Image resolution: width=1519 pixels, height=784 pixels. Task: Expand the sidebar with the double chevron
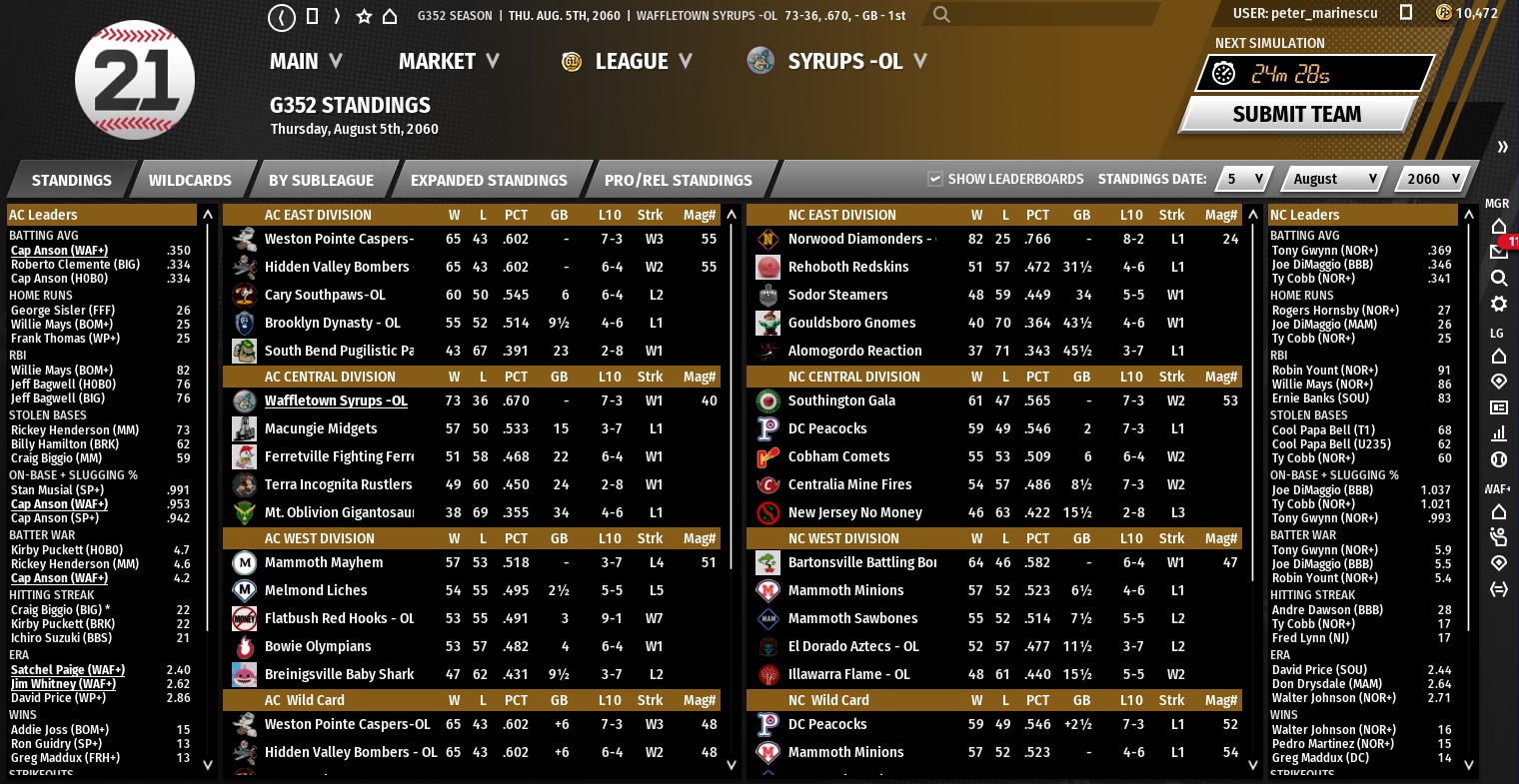click(x=1502, y=147)
